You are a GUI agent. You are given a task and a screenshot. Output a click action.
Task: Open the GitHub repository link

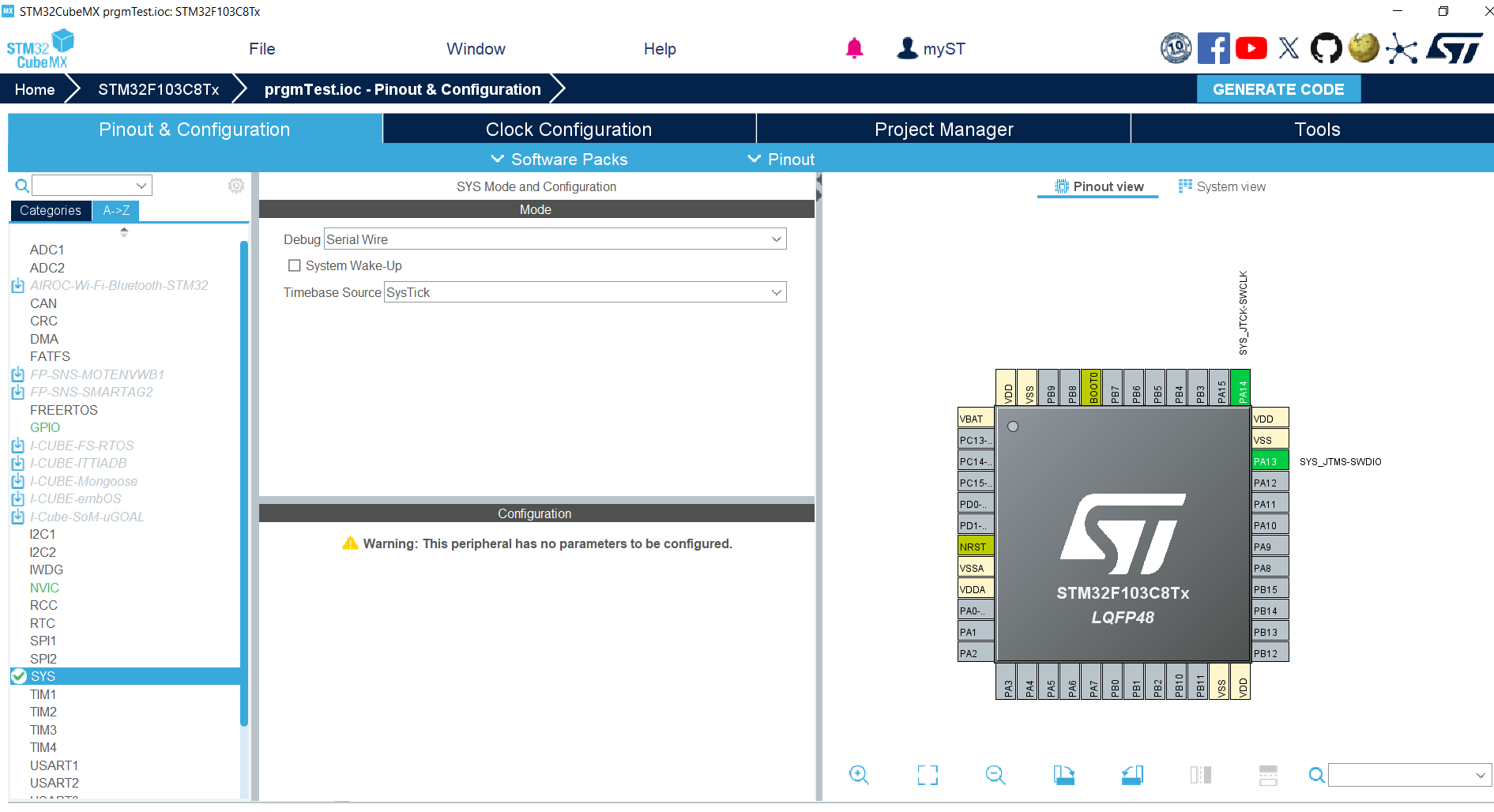pyautogui.click(x=1326, y=47)
